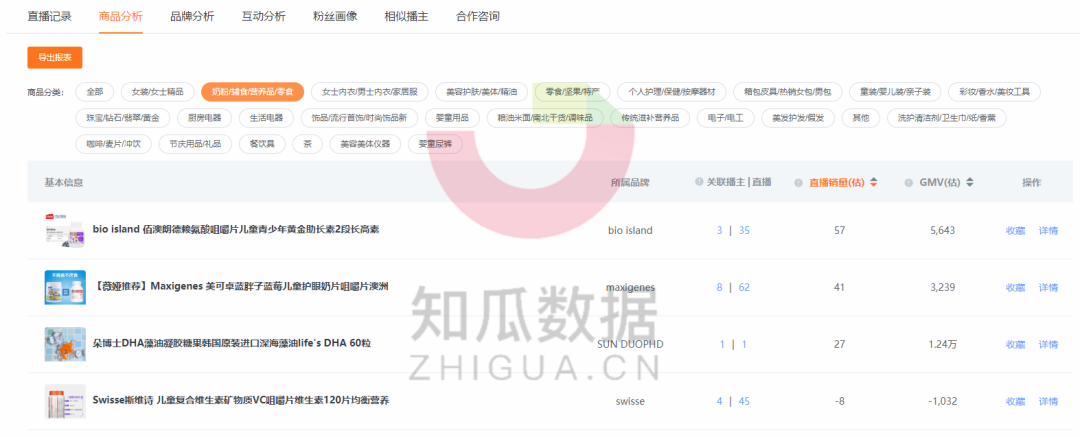Filter by 电子/电工 category
1080x437 pixels.
click(725, 118)
